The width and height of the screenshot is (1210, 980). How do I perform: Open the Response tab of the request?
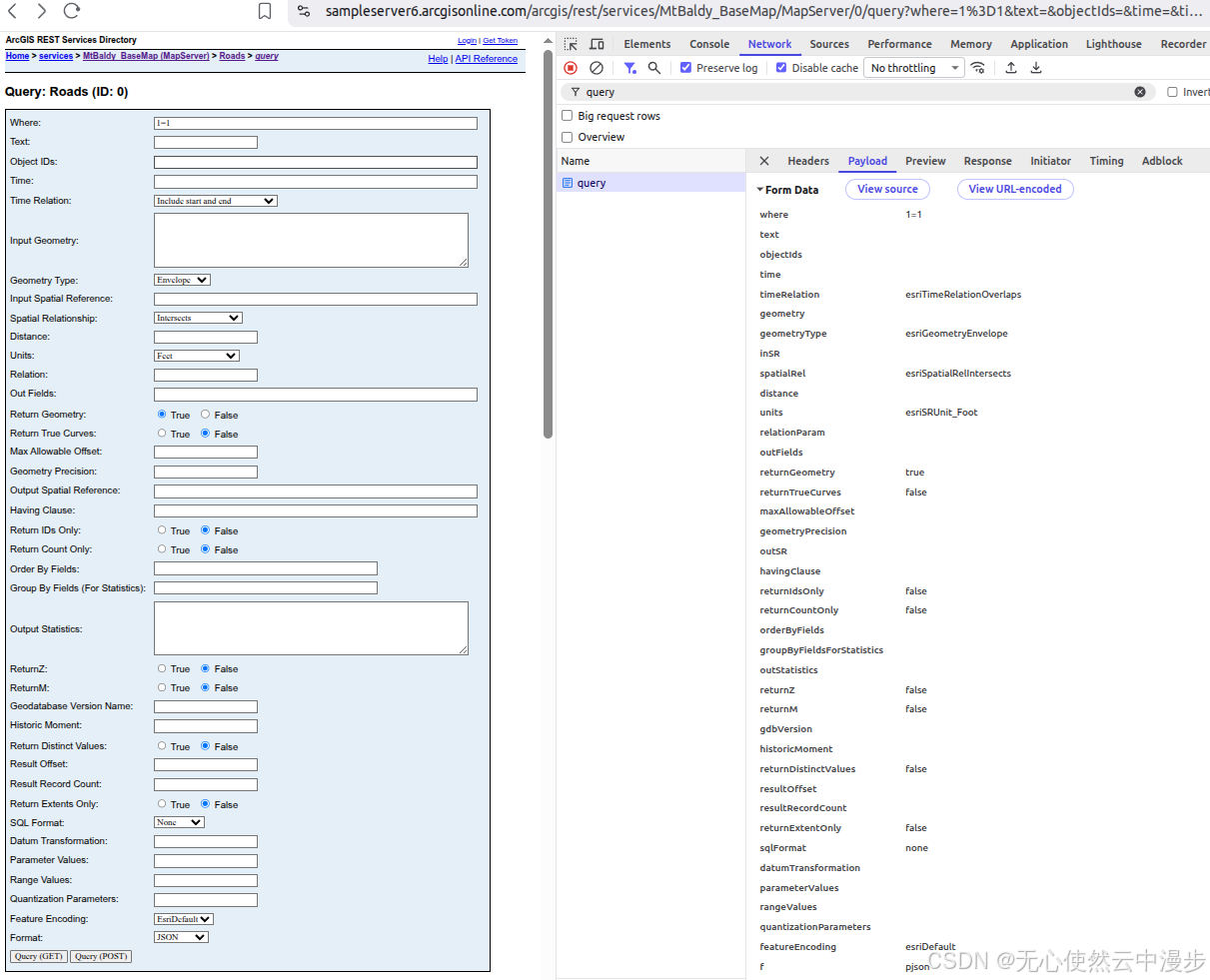(987, 161)
